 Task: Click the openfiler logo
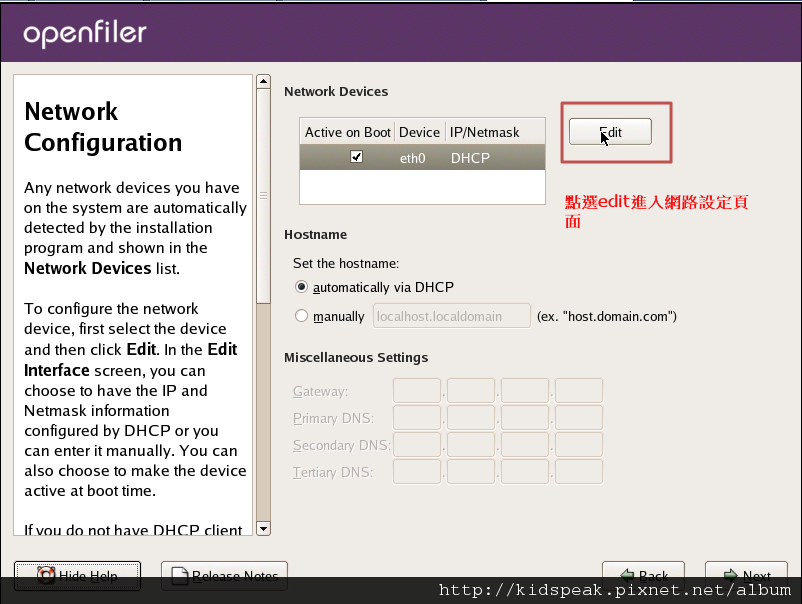85,34
